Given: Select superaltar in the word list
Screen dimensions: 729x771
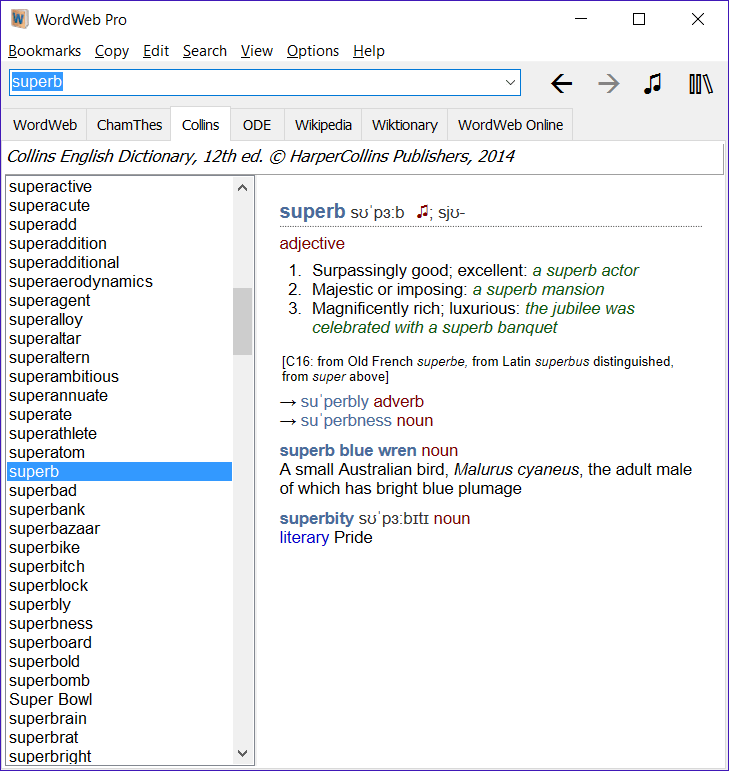Looking at the screenshot, I should (x=119, y=338).
